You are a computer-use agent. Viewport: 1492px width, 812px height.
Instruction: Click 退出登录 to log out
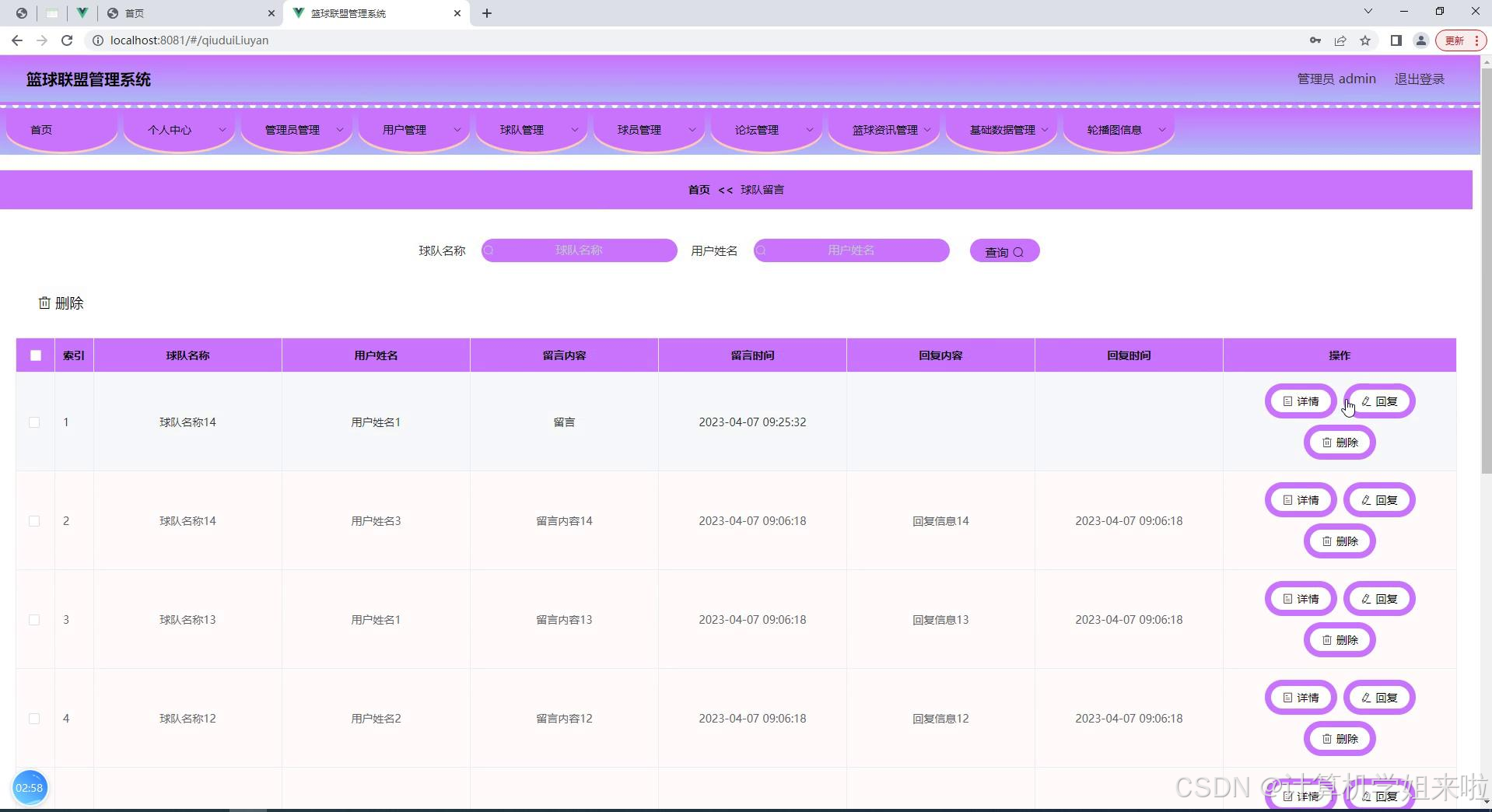pyautogui.click(x=1419, y=79)
